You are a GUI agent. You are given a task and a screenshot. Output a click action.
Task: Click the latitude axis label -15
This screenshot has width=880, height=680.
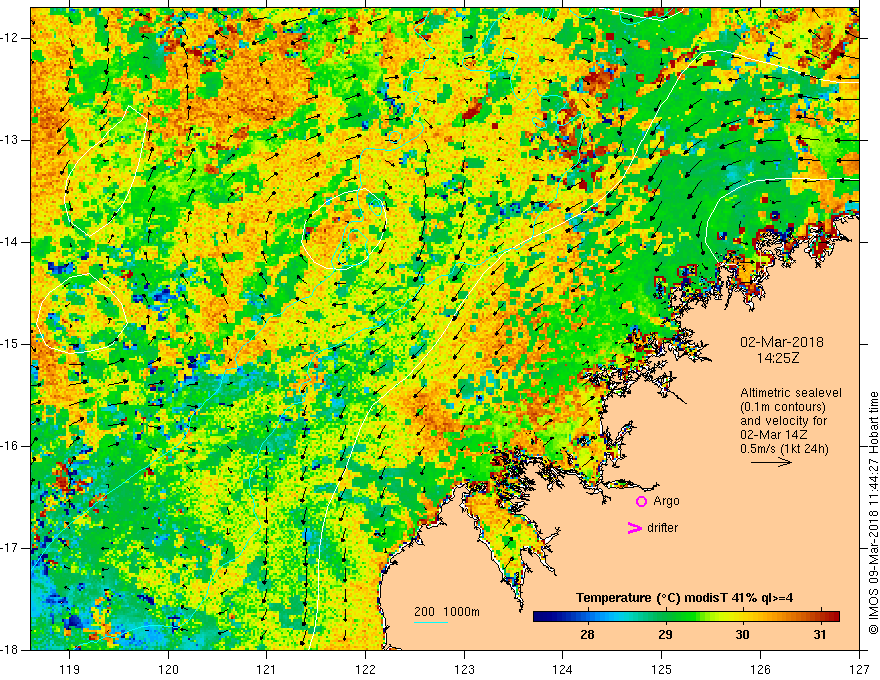[9, 344]
